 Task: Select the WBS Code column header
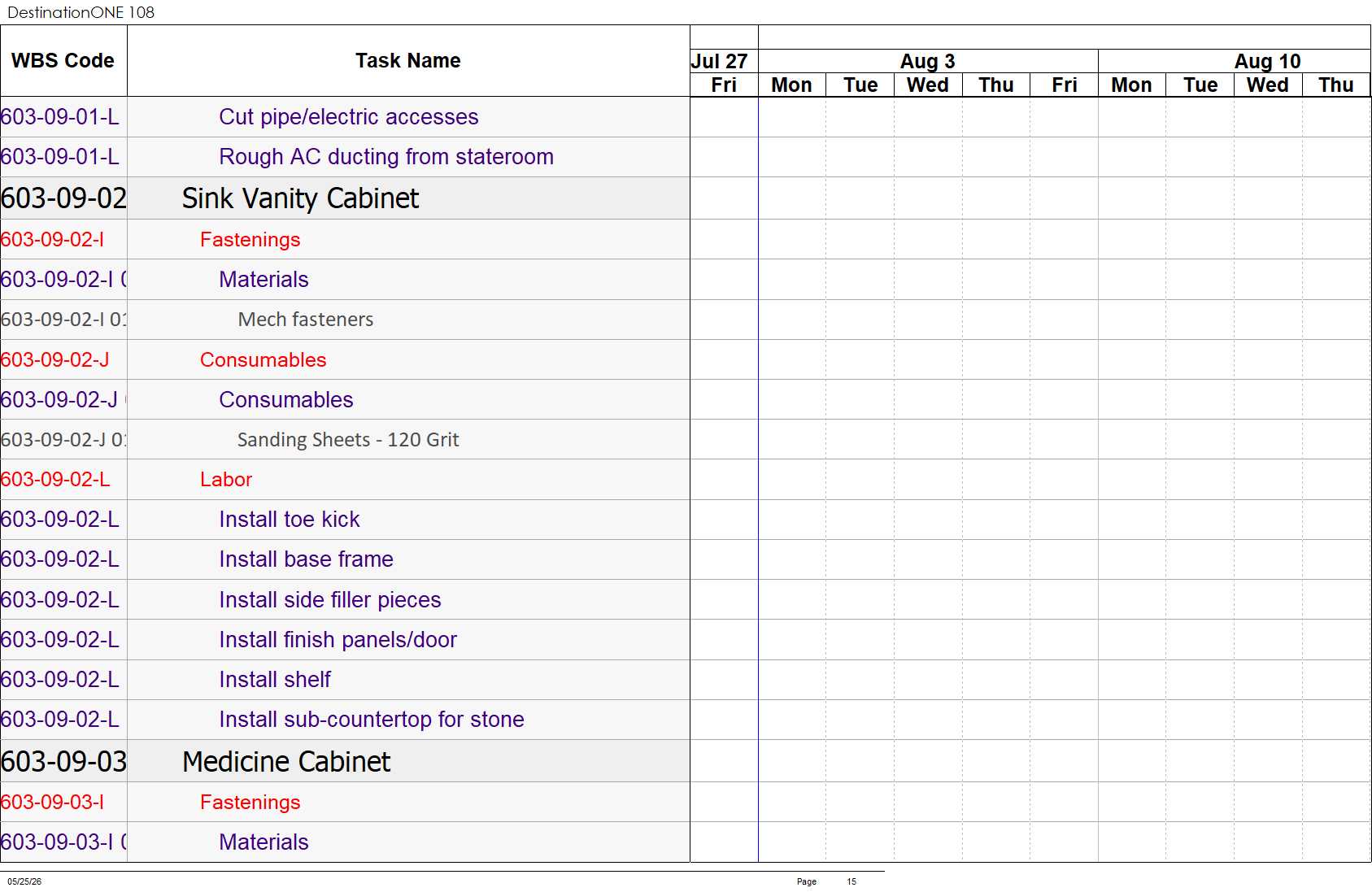pyautogui.click(x=63, y=61)
